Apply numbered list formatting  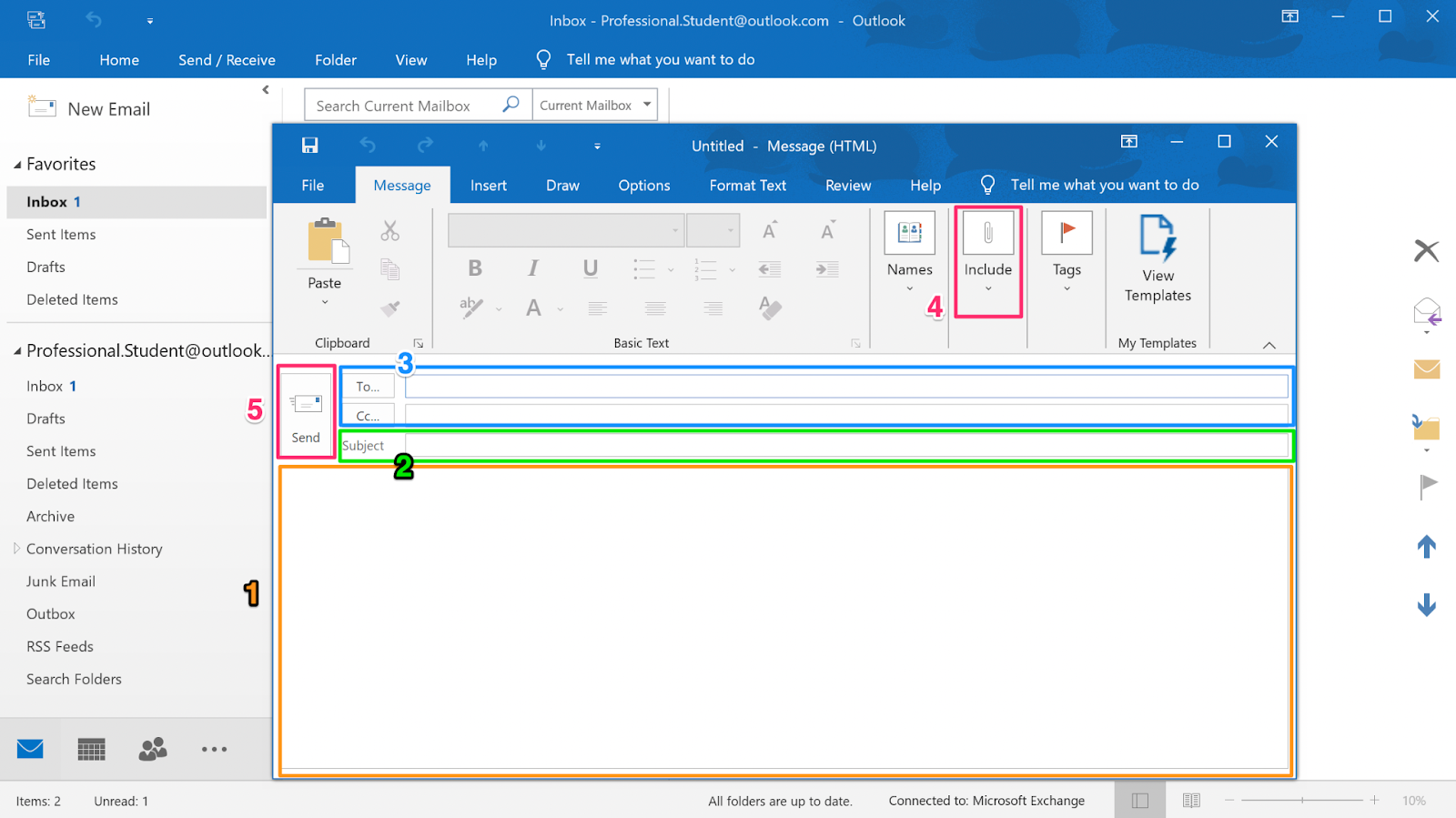click(705, 268)
